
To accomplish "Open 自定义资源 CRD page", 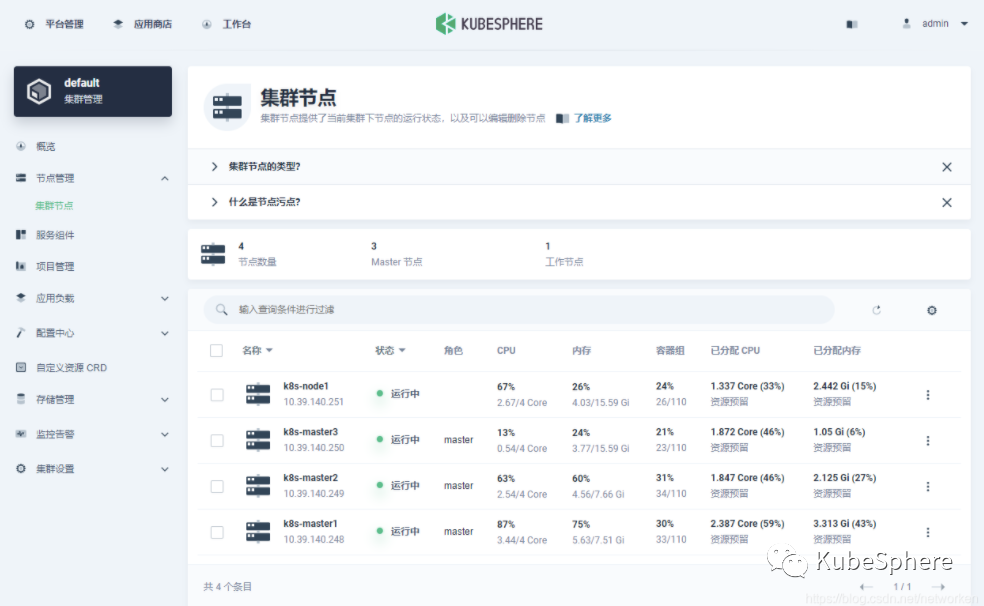I will tap(71, 368).
